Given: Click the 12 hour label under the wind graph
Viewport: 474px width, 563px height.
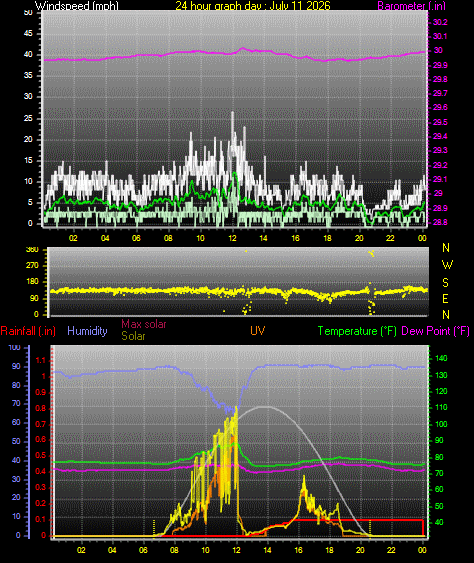Looking at the screenshot, I should (x=232, y=238).
